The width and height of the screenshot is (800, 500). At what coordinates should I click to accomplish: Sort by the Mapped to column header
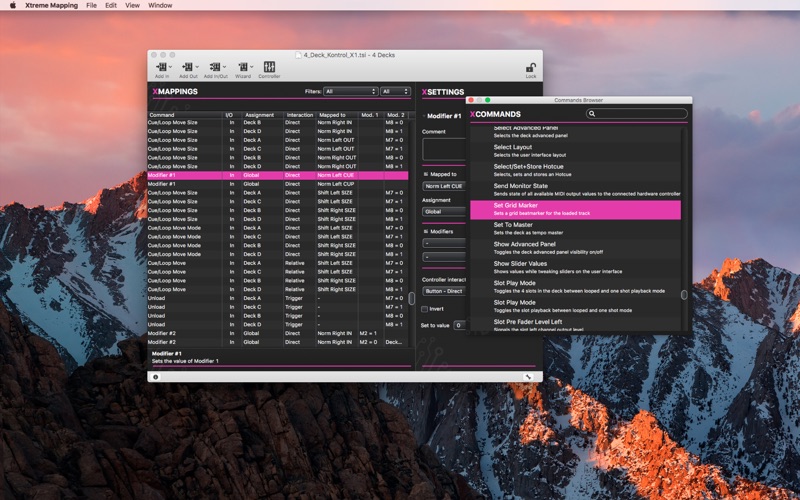point(336,115)
